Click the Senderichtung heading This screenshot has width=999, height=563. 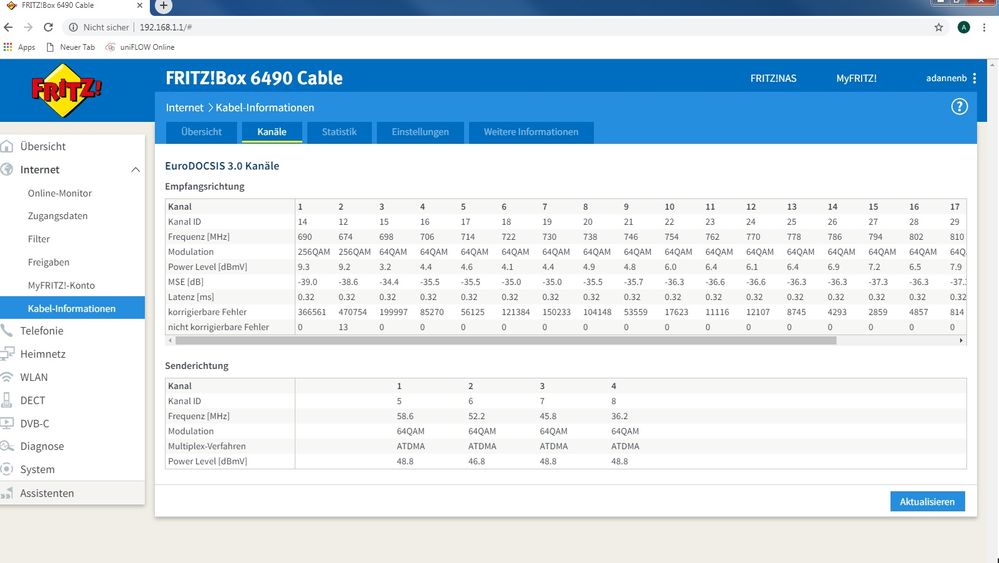click(196, 366)
